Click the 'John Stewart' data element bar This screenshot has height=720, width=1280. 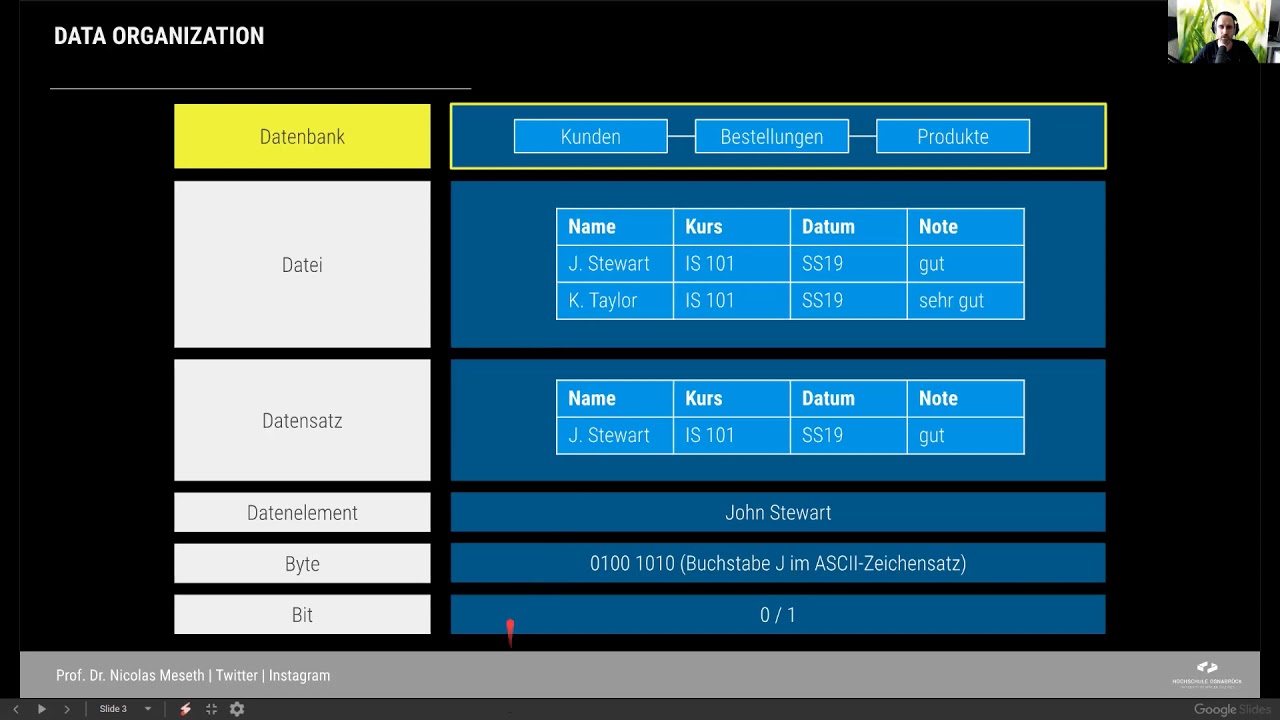pos(778,512)
